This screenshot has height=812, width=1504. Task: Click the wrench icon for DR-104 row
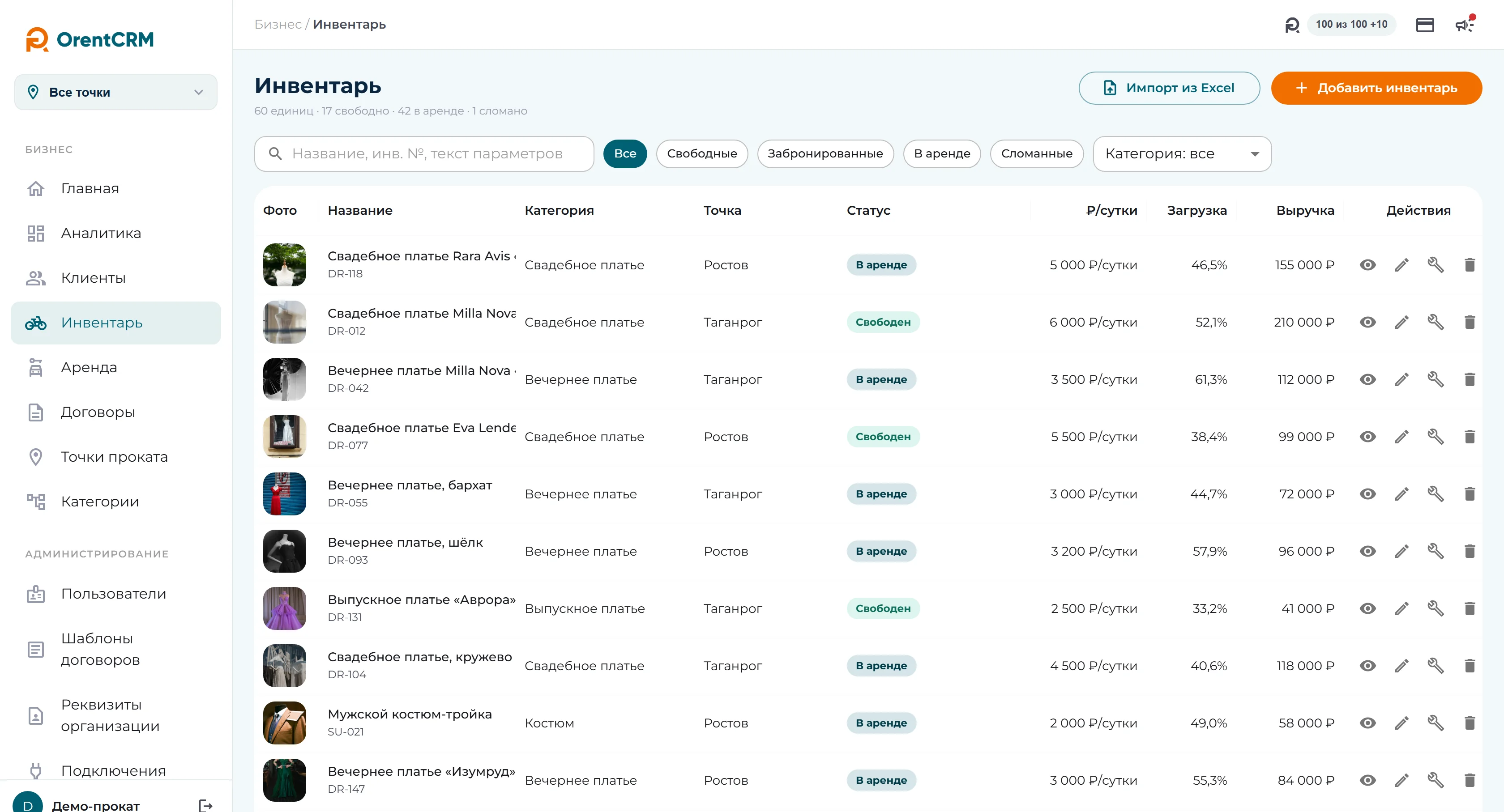pyautogui.click(x=1435, y=666)
